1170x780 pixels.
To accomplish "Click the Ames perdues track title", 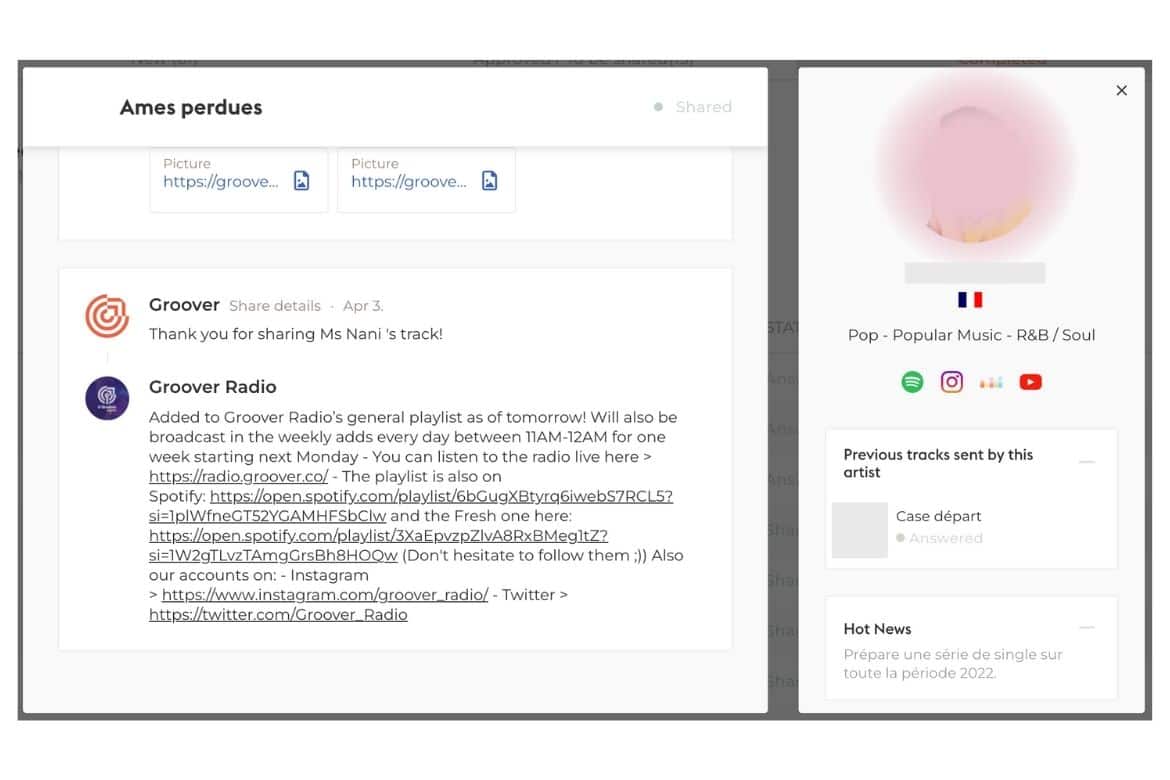I will click(191, 107).
